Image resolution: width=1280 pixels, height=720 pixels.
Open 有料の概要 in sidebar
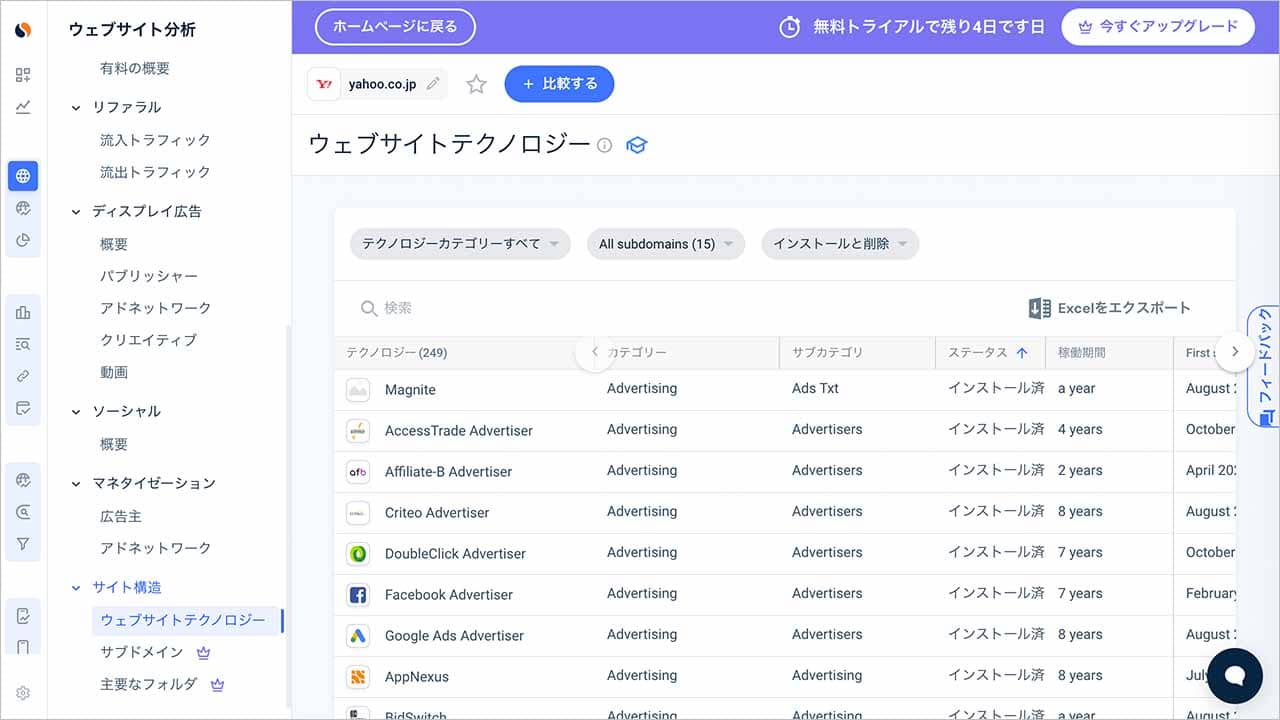tap(135, 68)
